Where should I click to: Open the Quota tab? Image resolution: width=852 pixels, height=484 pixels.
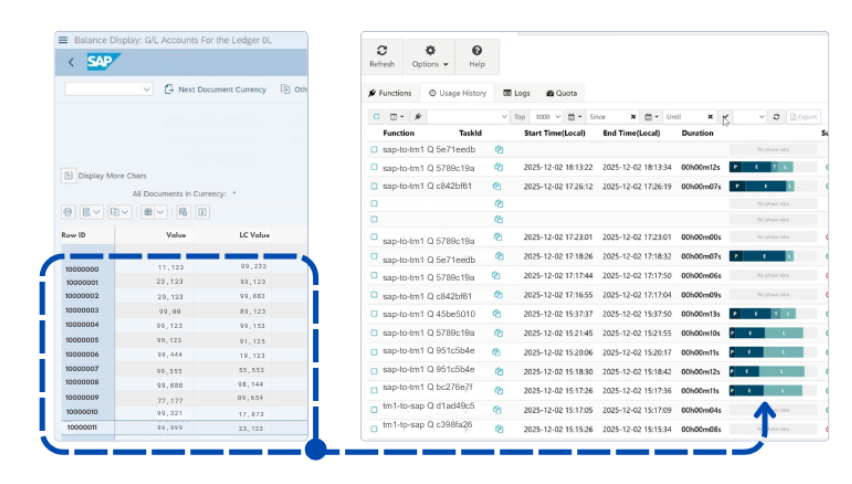pos(561,93)
